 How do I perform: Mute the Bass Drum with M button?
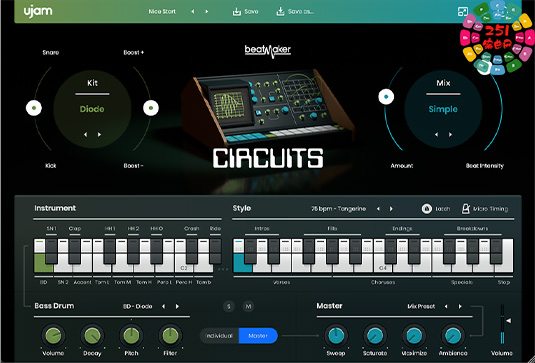pyautogui.click(x=248, y=306)
